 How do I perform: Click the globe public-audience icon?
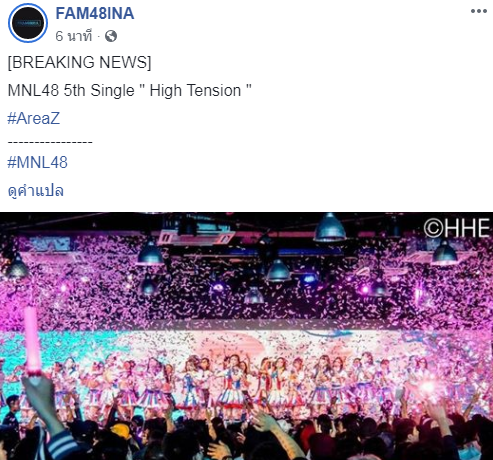111,36
